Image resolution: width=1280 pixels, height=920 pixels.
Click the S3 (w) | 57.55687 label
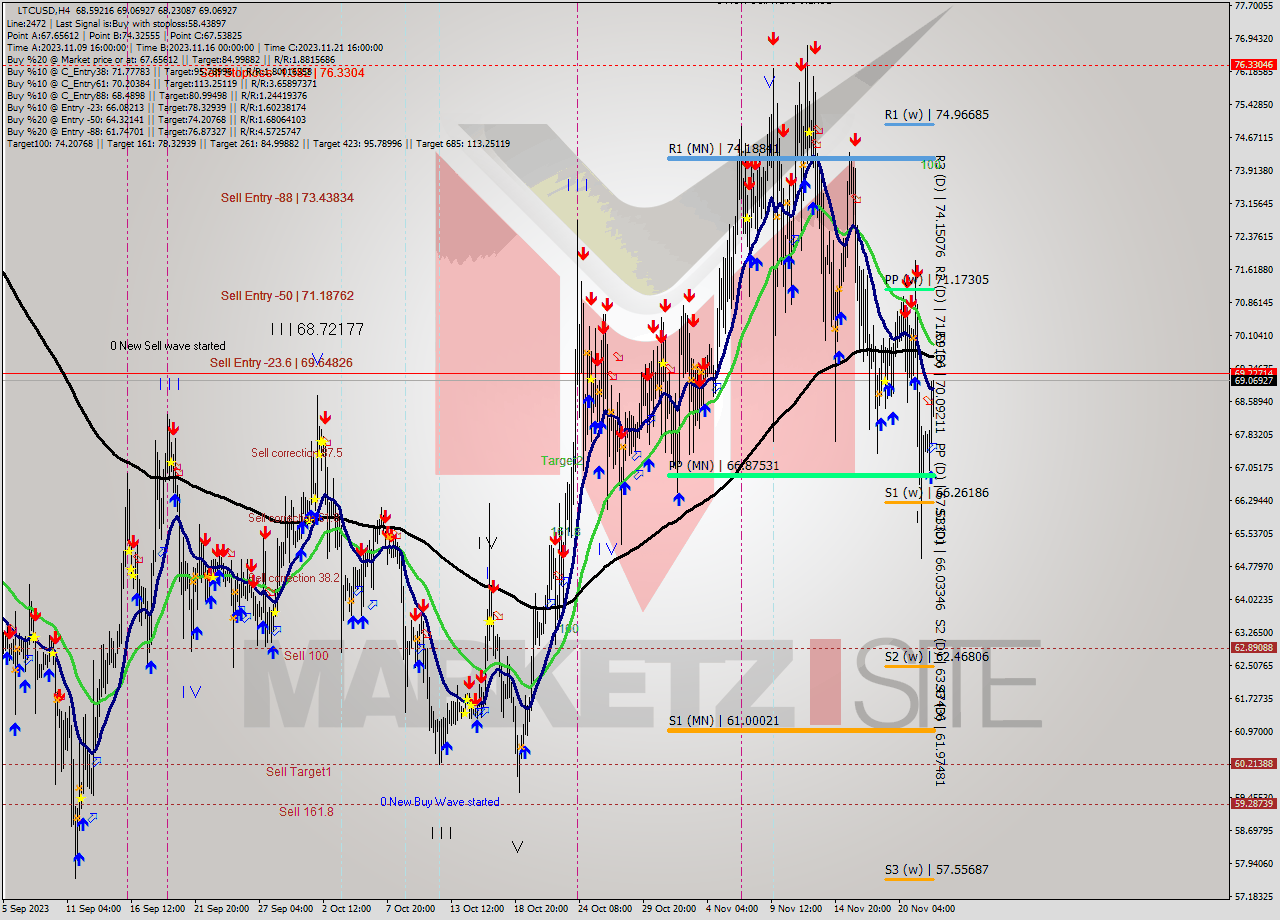tap(937, 870)
